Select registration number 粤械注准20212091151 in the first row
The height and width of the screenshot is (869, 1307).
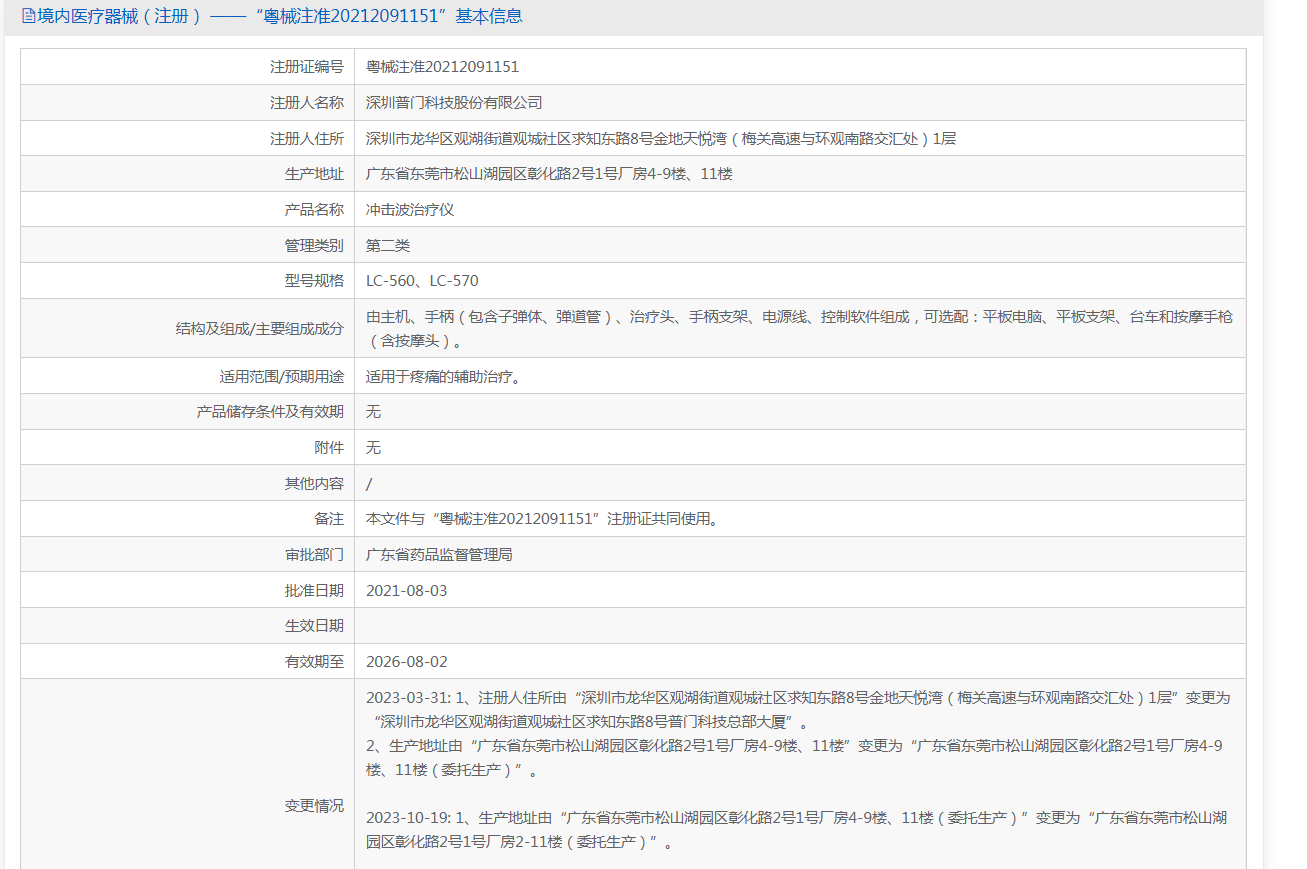(x=442, y=67)
